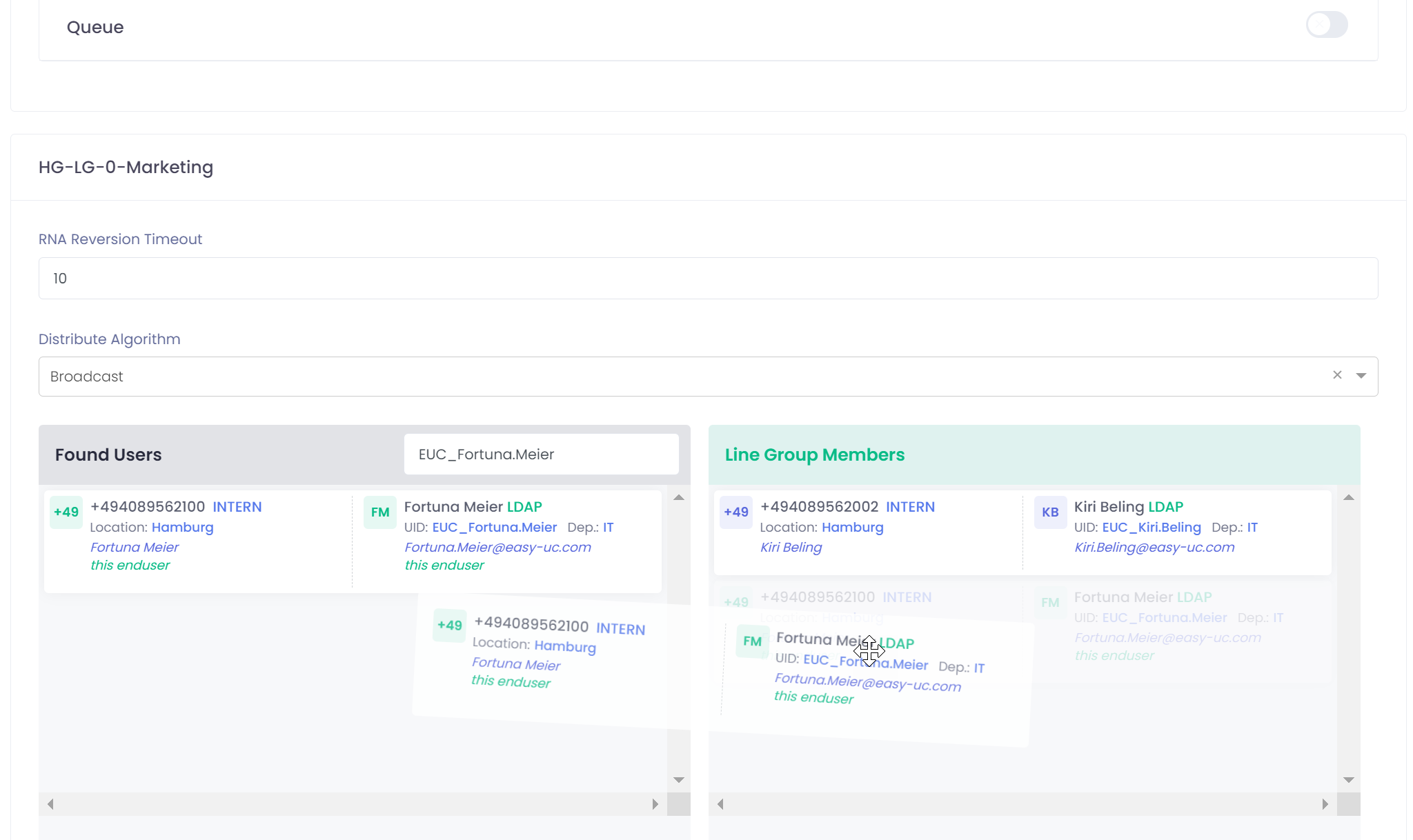Screen dimensions: 1413x840
Task: Click the green +49 badge in Found Users
Action: (x=66, y=512)
